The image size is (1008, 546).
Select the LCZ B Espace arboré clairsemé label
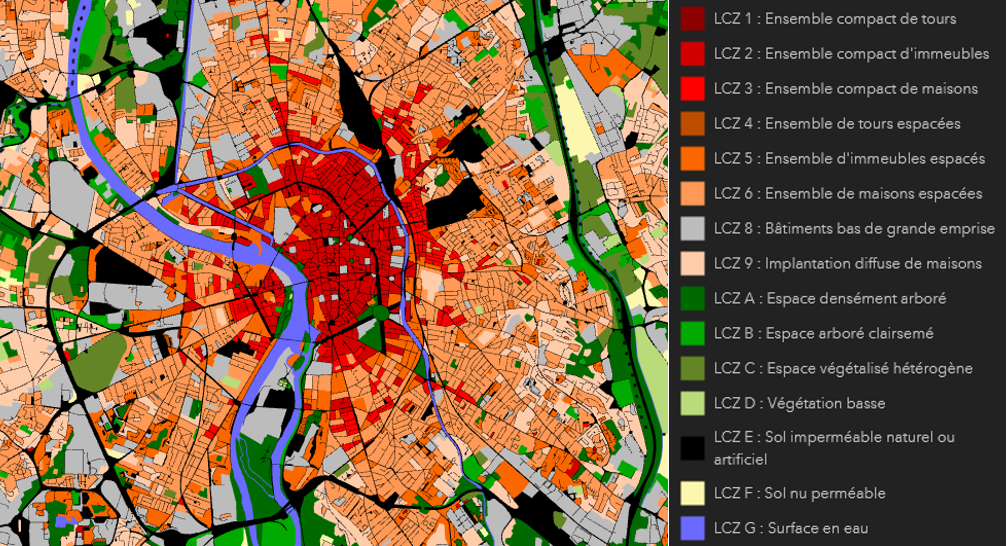824,333
